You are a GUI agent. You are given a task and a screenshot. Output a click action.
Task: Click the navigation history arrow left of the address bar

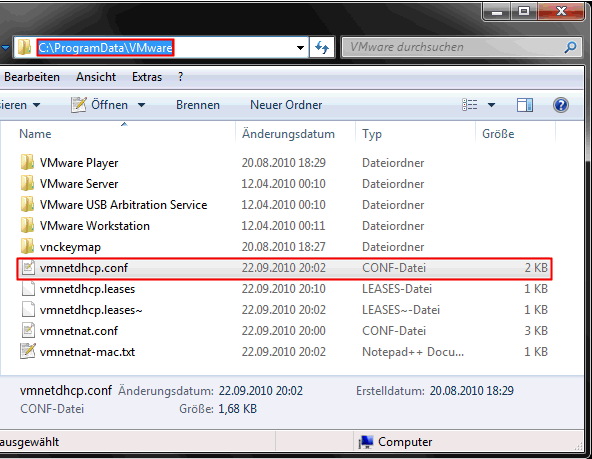pos(5,48)
